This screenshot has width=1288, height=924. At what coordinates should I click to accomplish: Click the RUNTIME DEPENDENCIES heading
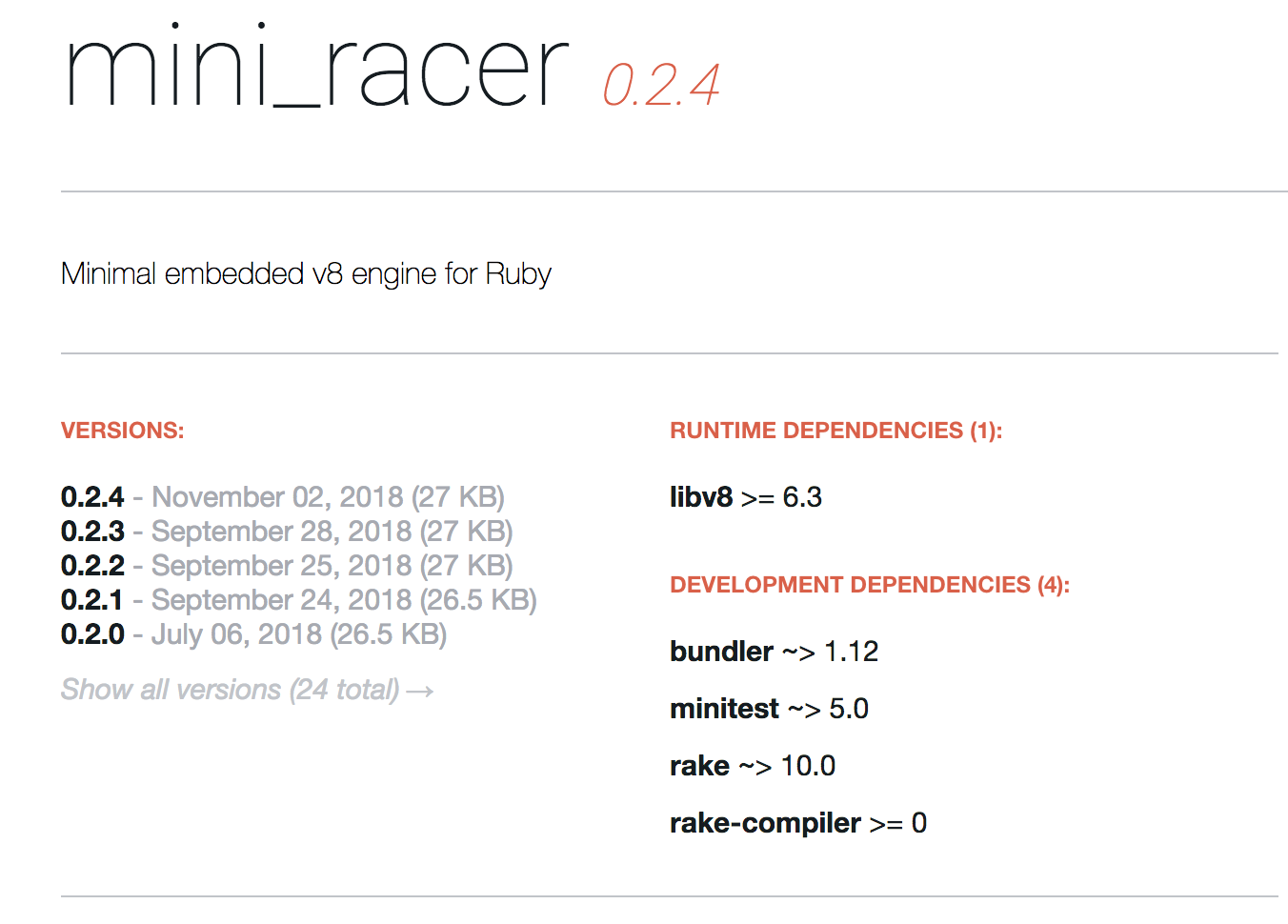[835, 430]
